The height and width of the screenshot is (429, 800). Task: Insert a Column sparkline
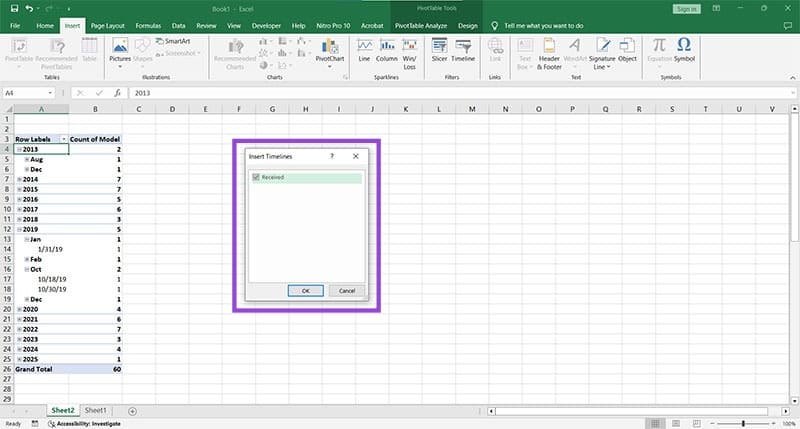(x=387, y=51)
